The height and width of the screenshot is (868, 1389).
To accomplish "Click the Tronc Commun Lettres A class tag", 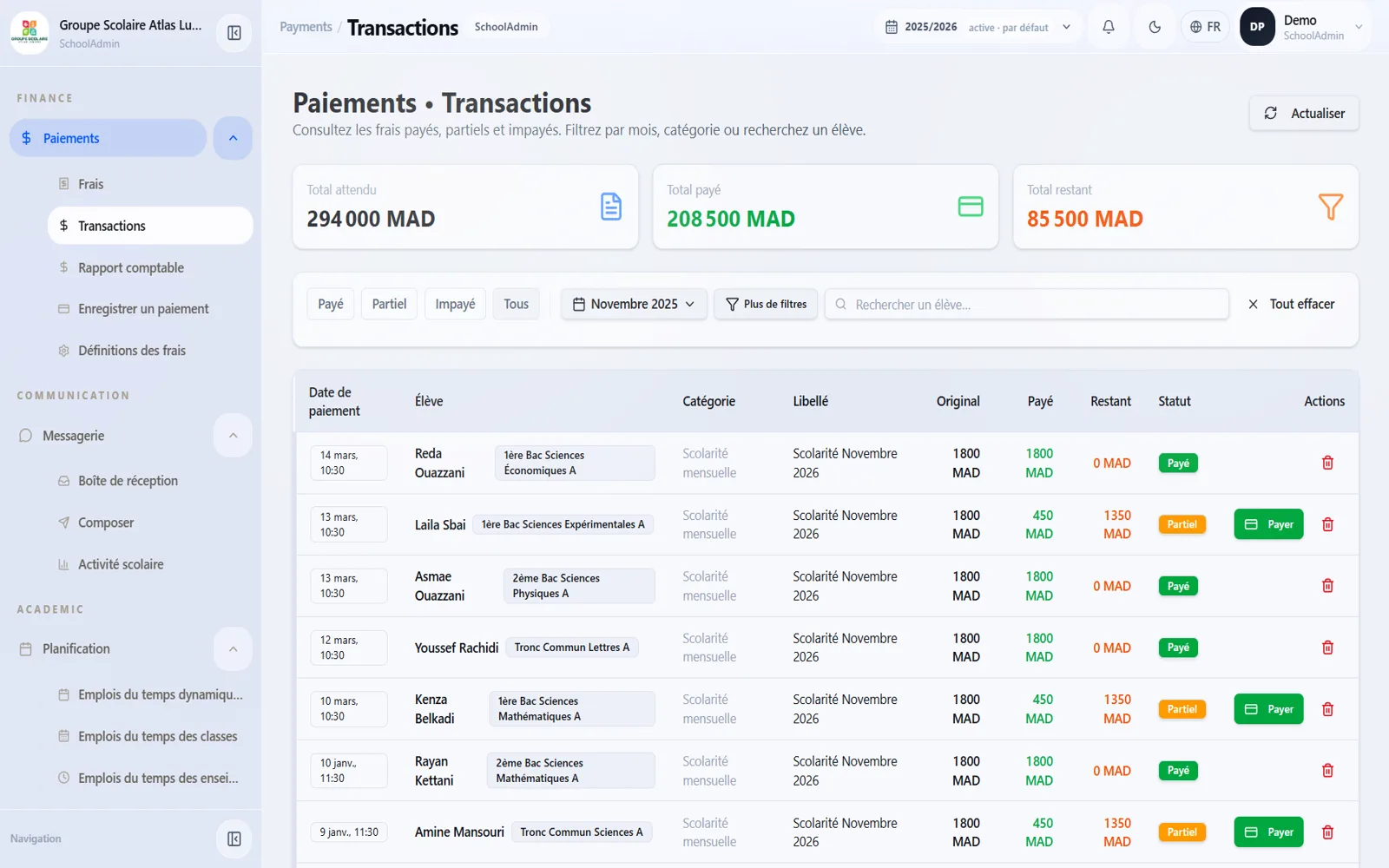I will pyautogui.click(x=572, y=648).
